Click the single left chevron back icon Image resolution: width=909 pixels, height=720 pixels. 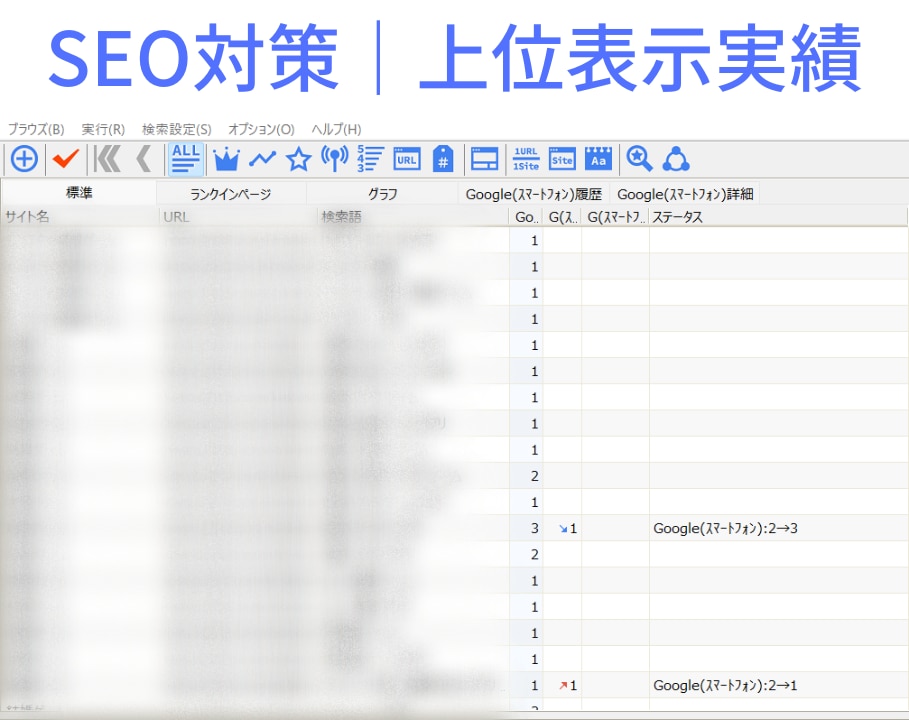click(144, 159)
